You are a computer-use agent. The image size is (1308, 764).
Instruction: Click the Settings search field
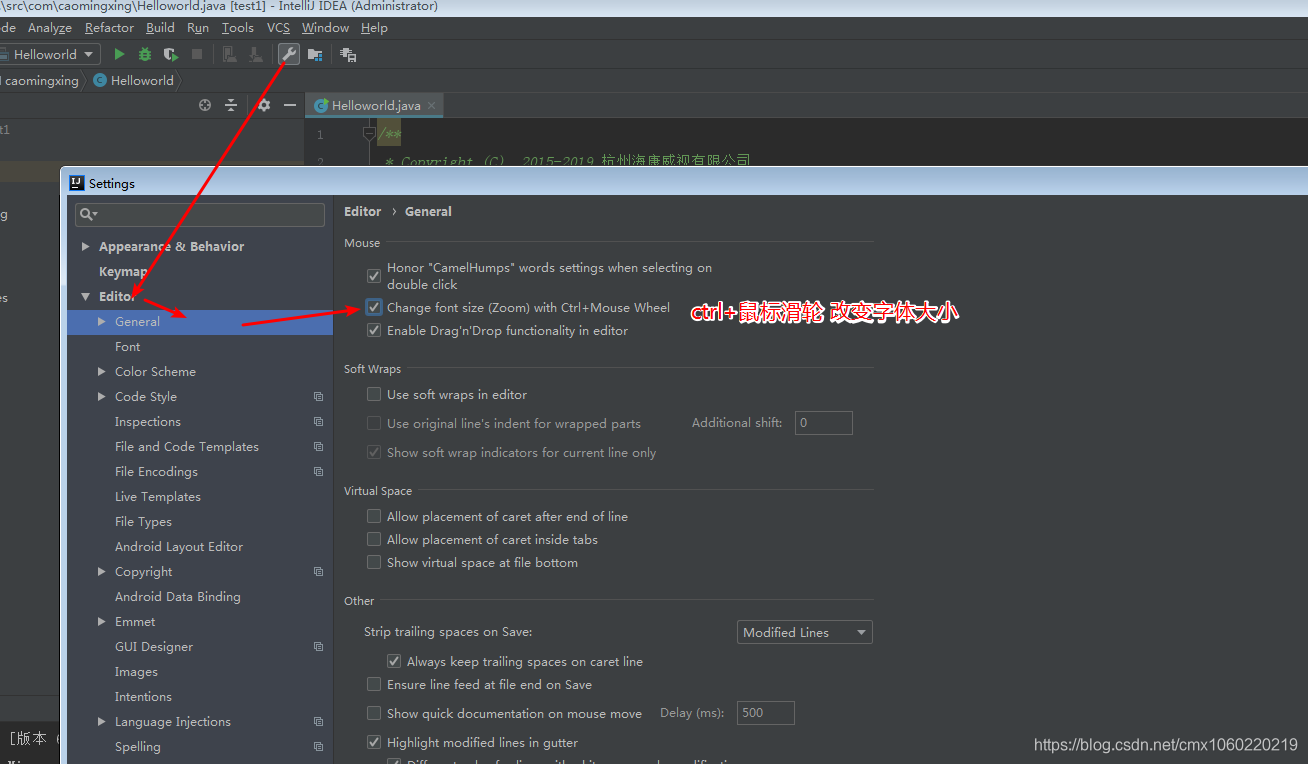[200, 214]
